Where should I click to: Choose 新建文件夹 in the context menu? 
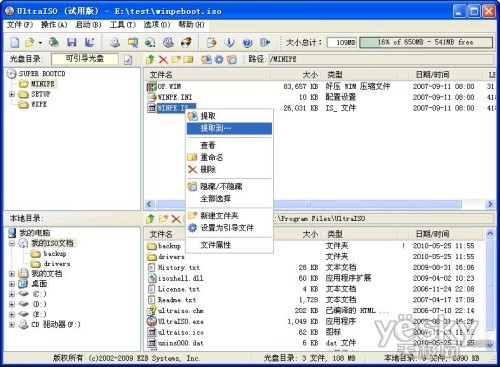tap(229, 216)
